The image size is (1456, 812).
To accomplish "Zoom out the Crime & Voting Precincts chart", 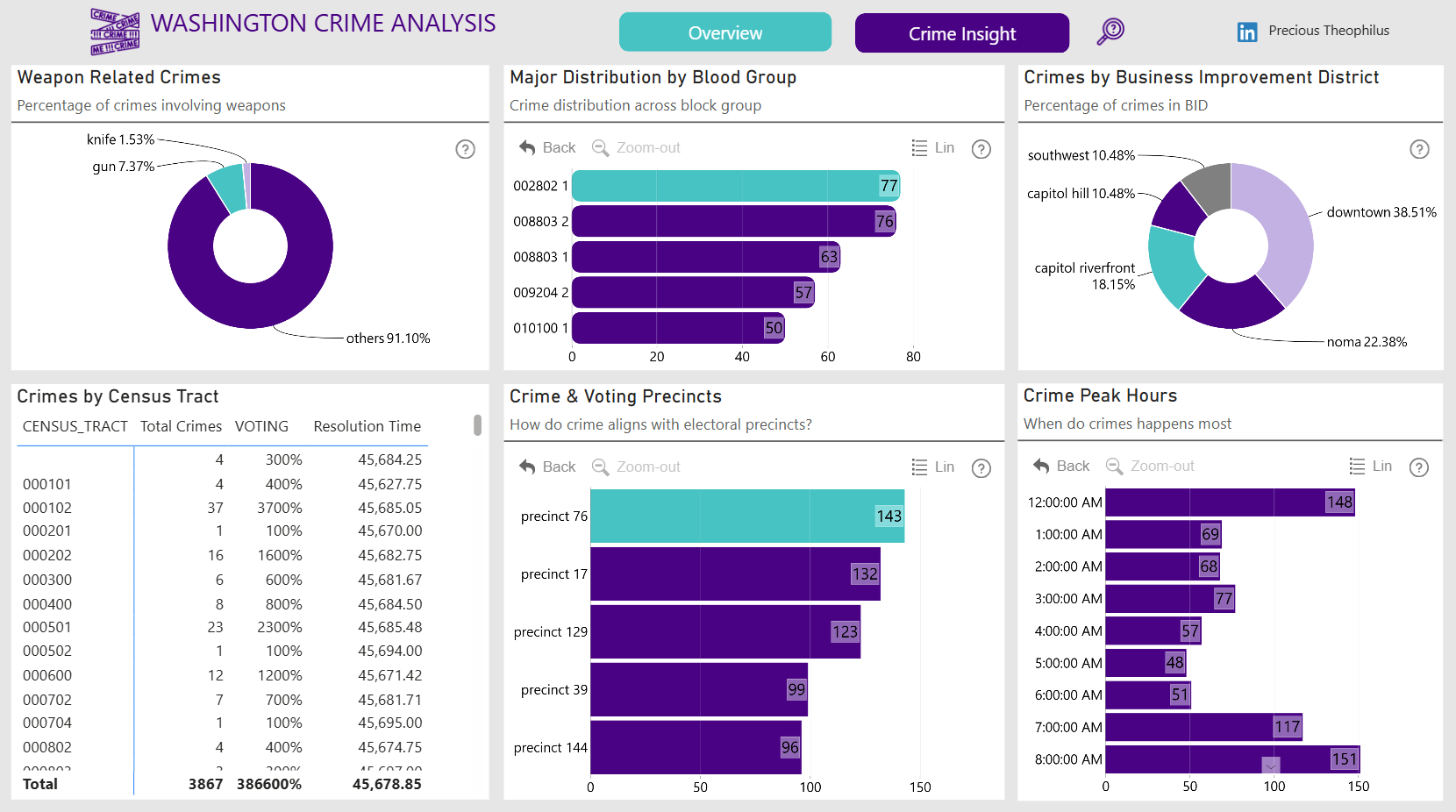I will [636, 467].
